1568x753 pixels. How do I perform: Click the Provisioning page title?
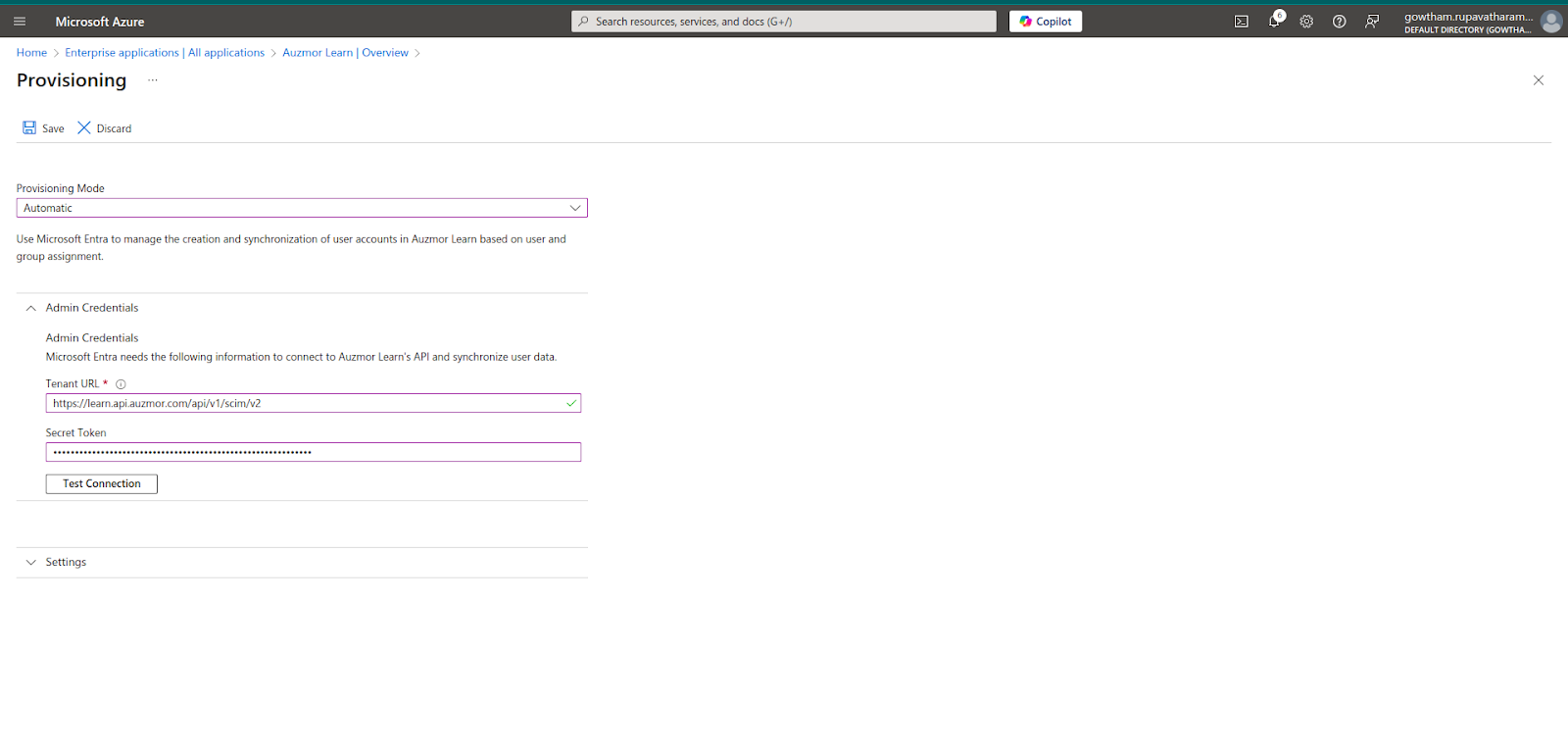click(72, 80)
